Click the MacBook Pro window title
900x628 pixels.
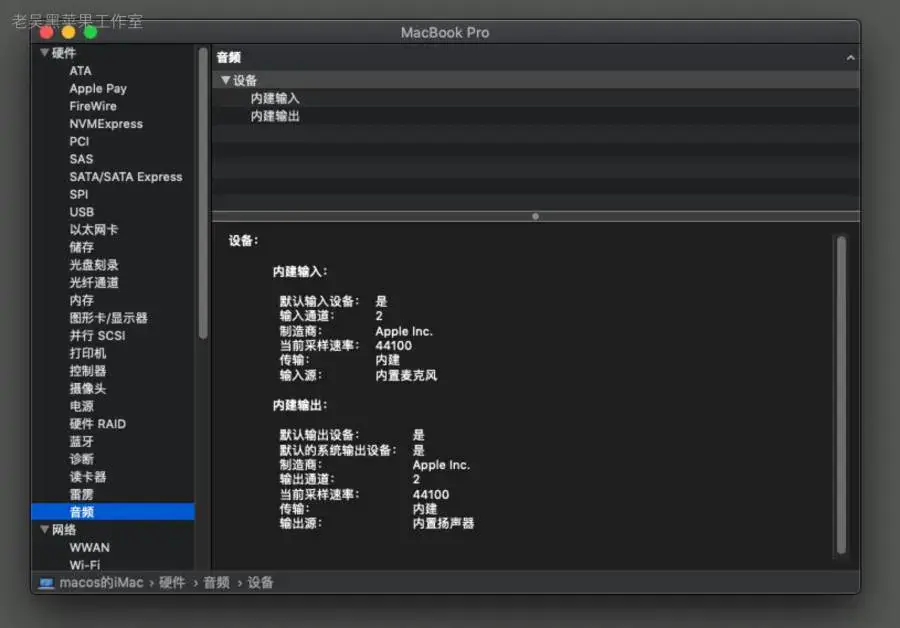(445, 33)
